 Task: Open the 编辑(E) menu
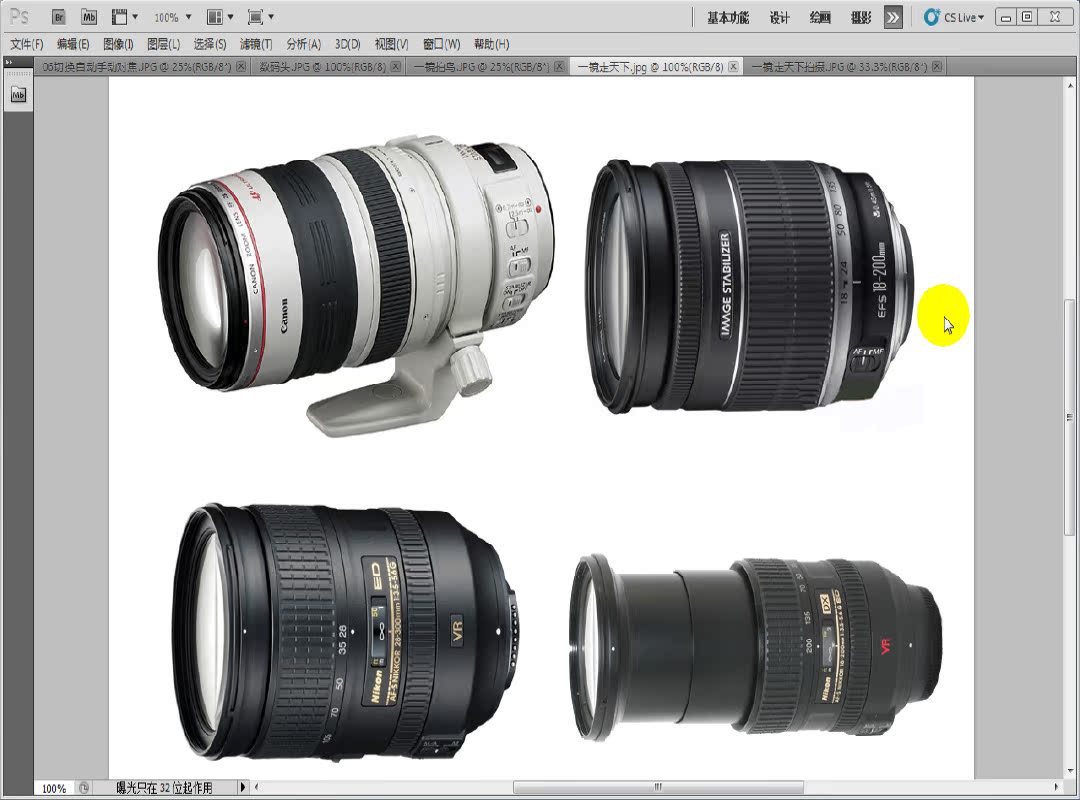pyautogui.click(x=73, y=44)
